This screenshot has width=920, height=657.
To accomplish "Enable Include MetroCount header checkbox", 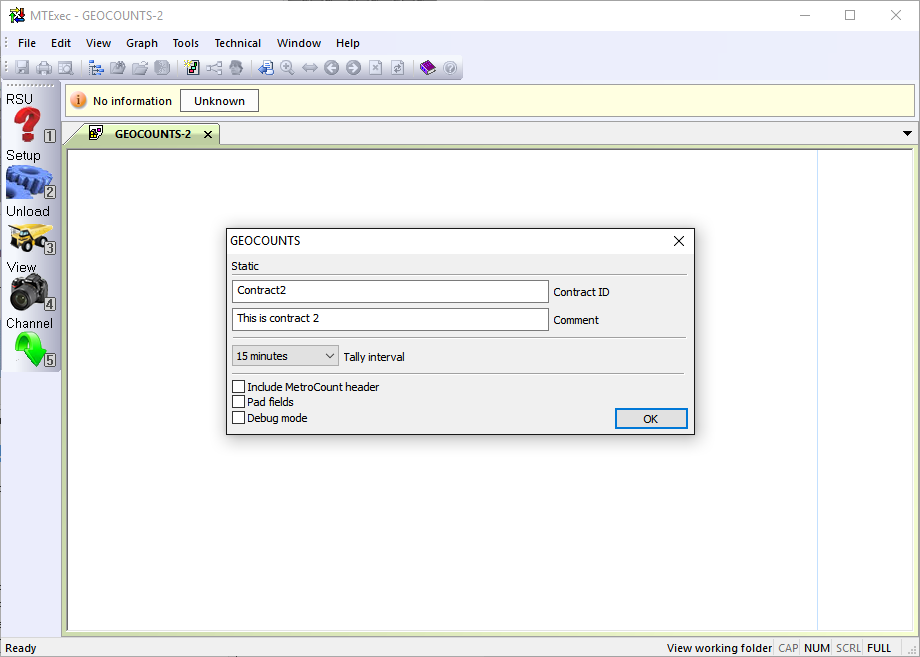I will coord(238,387).
